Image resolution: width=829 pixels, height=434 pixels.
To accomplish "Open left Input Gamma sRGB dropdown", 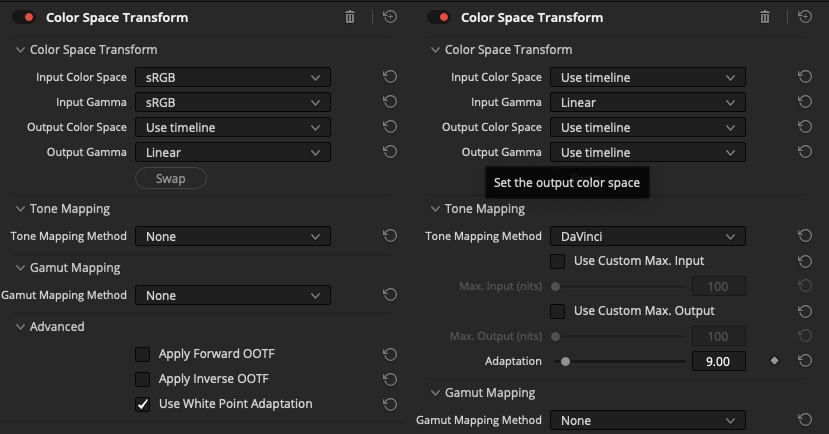I will click(233, 102).
